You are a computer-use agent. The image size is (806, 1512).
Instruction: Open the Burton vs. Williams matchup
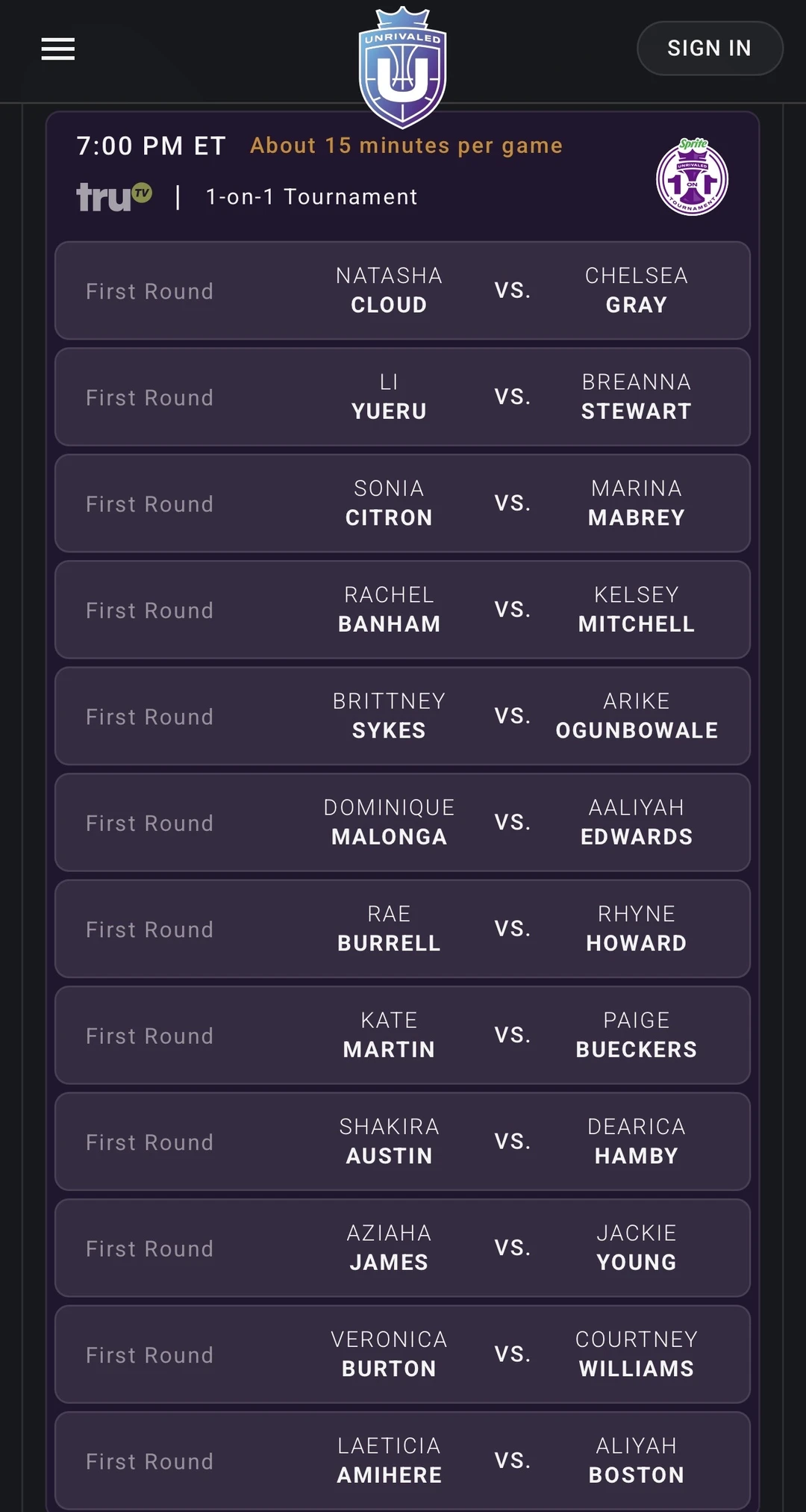pos(402,1354)
